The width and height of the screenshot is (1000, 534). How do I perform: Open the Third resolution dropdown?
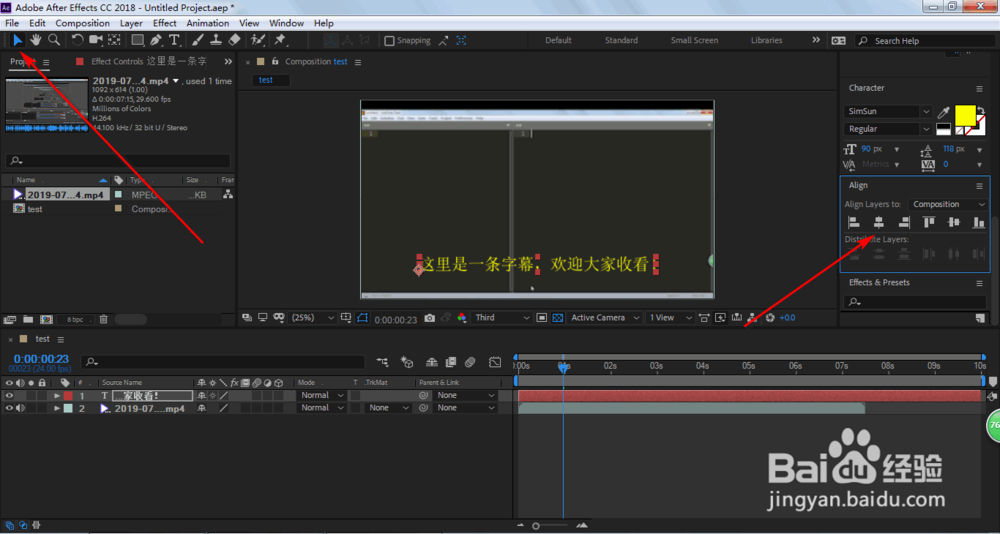(502, 318)
